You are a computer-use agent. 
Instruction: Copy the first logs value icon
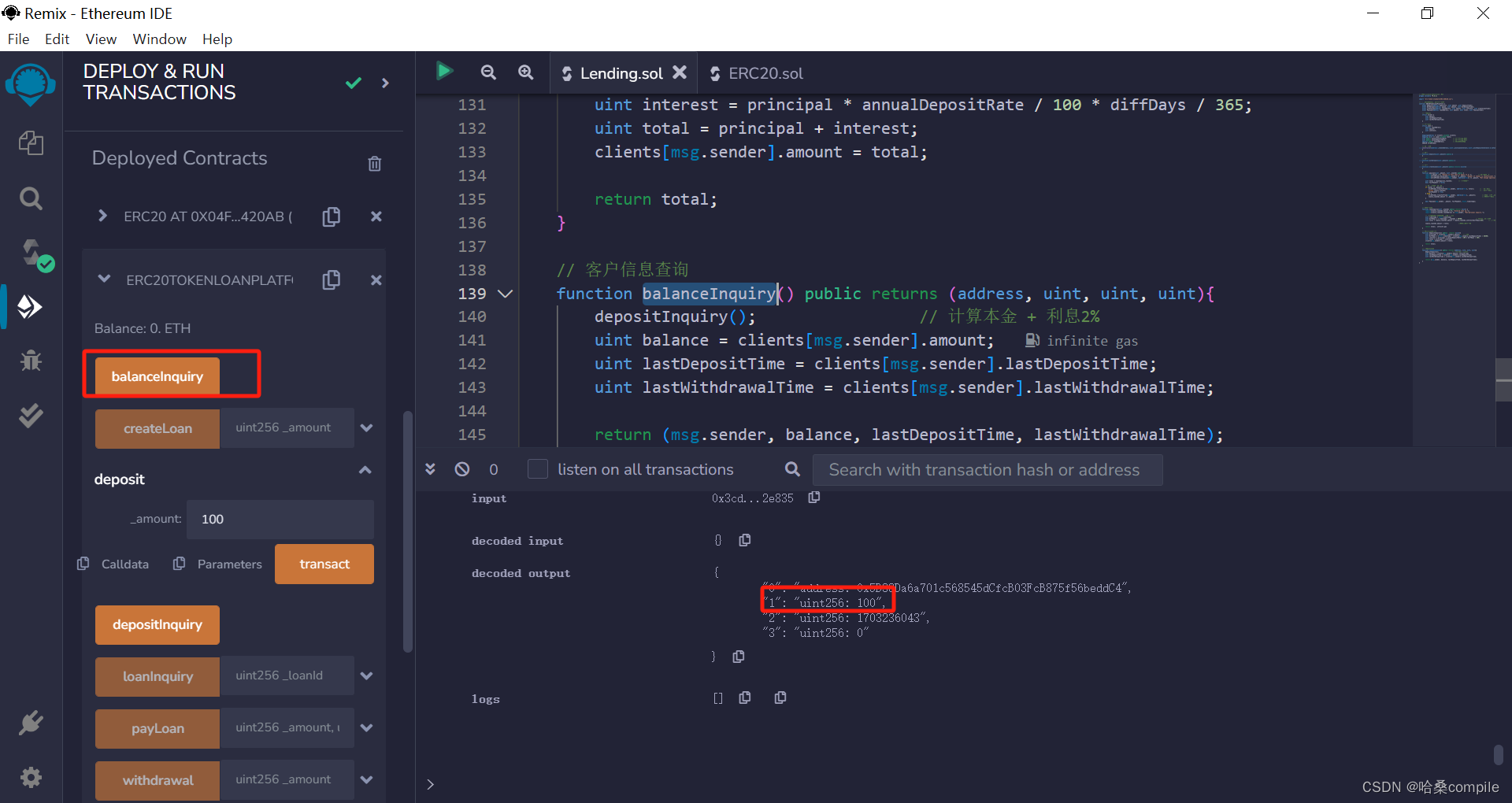click(x=745, y=698)
